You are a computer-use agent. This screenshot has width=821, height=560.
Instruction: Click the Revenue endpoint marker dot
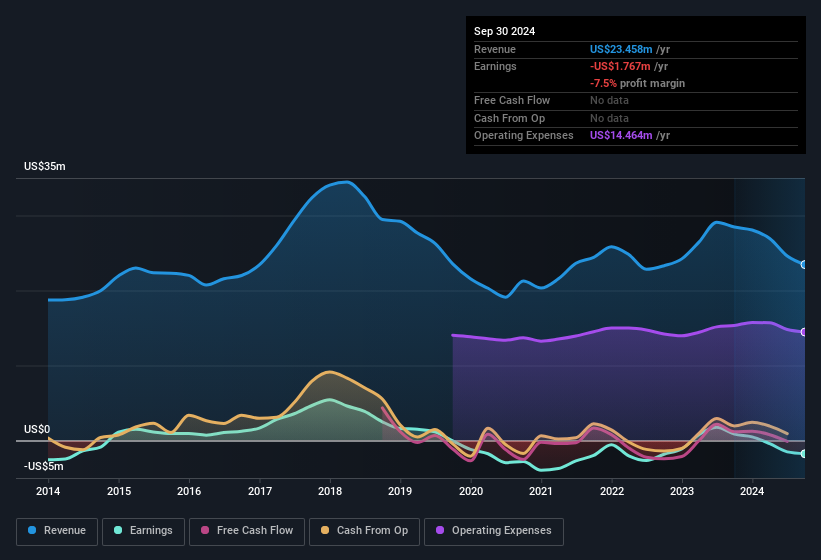click(x=804, y=265)
